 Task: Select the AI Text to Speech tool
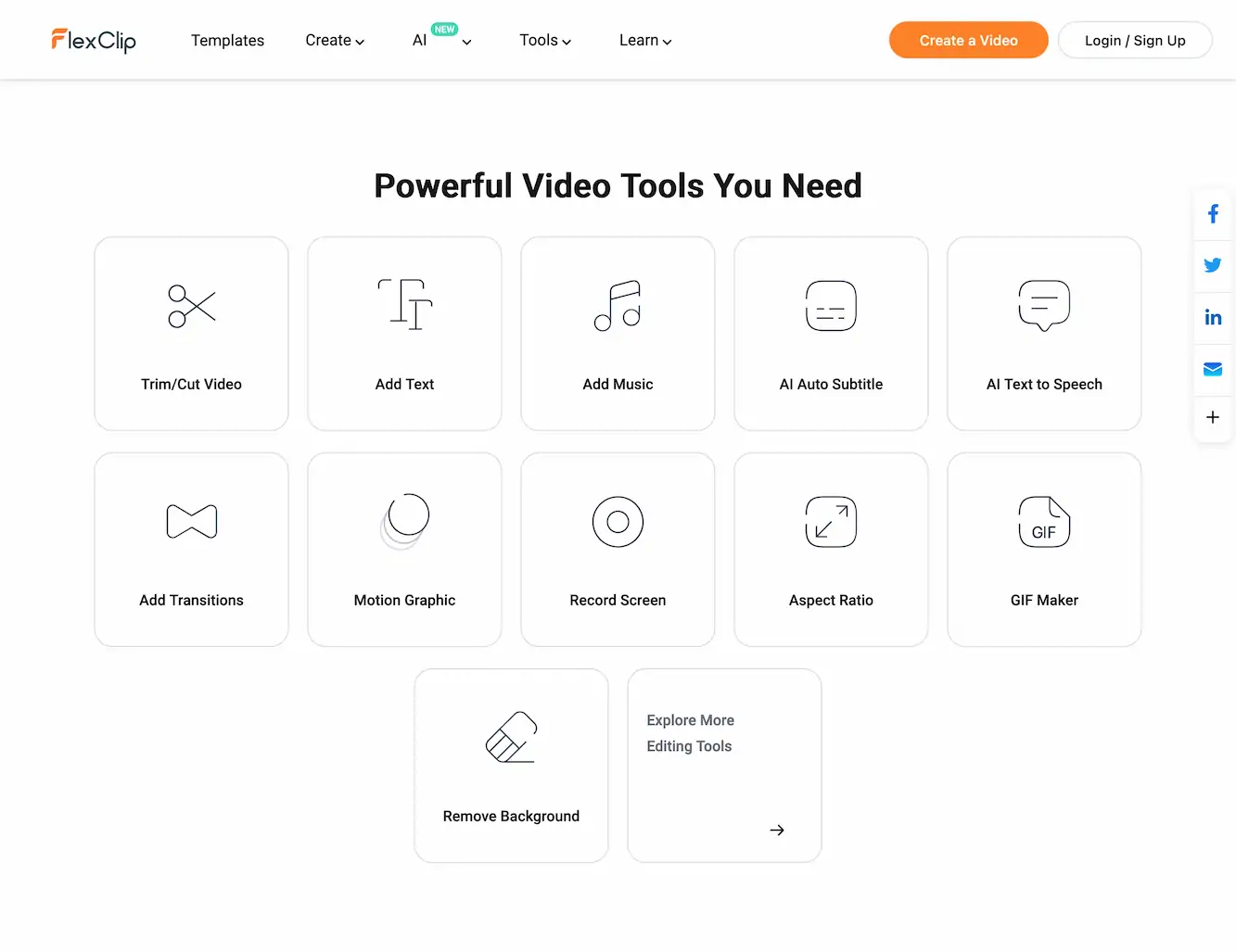[1044, 334]
